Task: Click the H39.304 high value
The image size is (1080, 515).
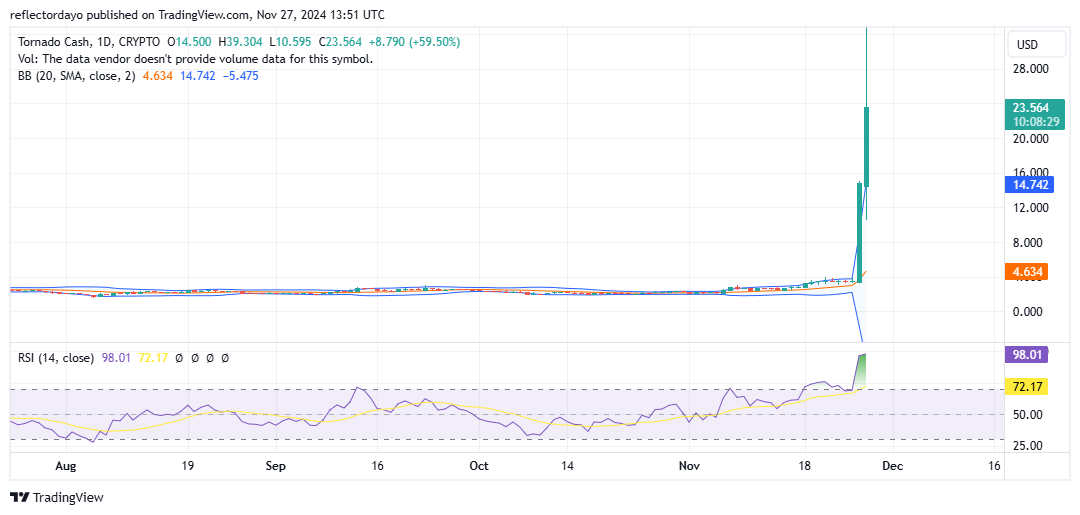Action: click(240, 42)
